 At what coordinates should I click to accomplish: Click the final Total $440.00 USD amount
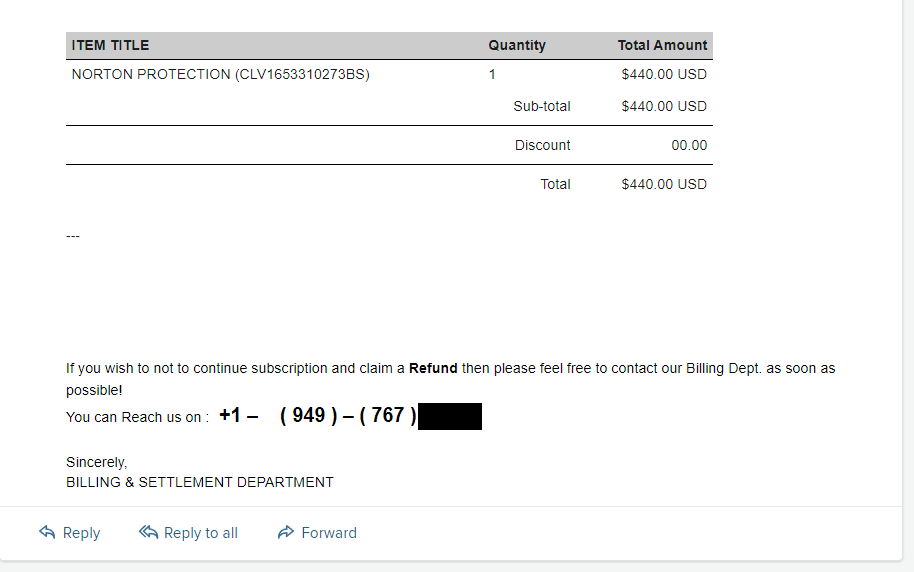pyautogui.click(x=664, y=184)
